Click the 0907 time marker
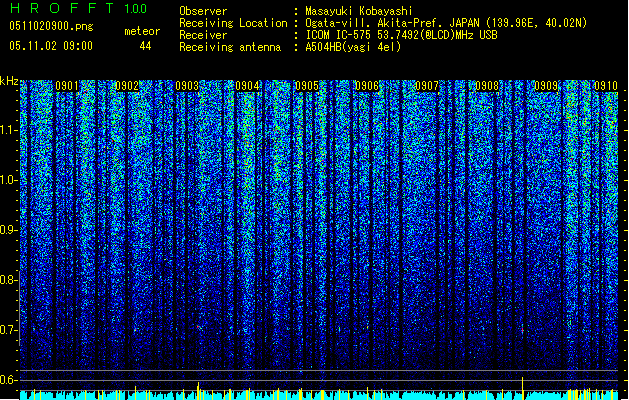This screenshot has height=400, width=629. coord(427,86)
